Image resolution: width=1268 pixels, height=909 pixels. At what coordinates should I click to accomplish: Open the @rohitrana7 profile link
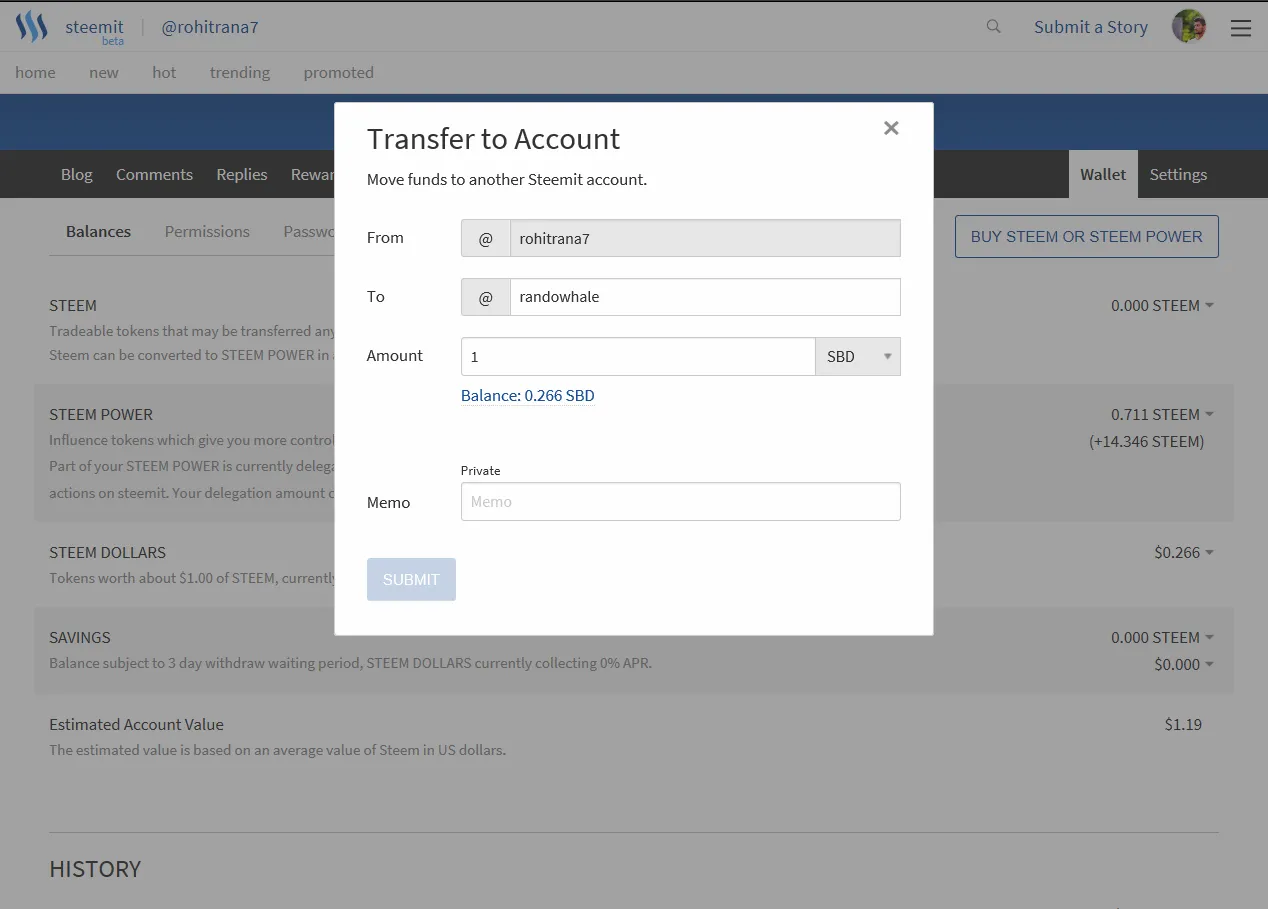coord(210,28)
